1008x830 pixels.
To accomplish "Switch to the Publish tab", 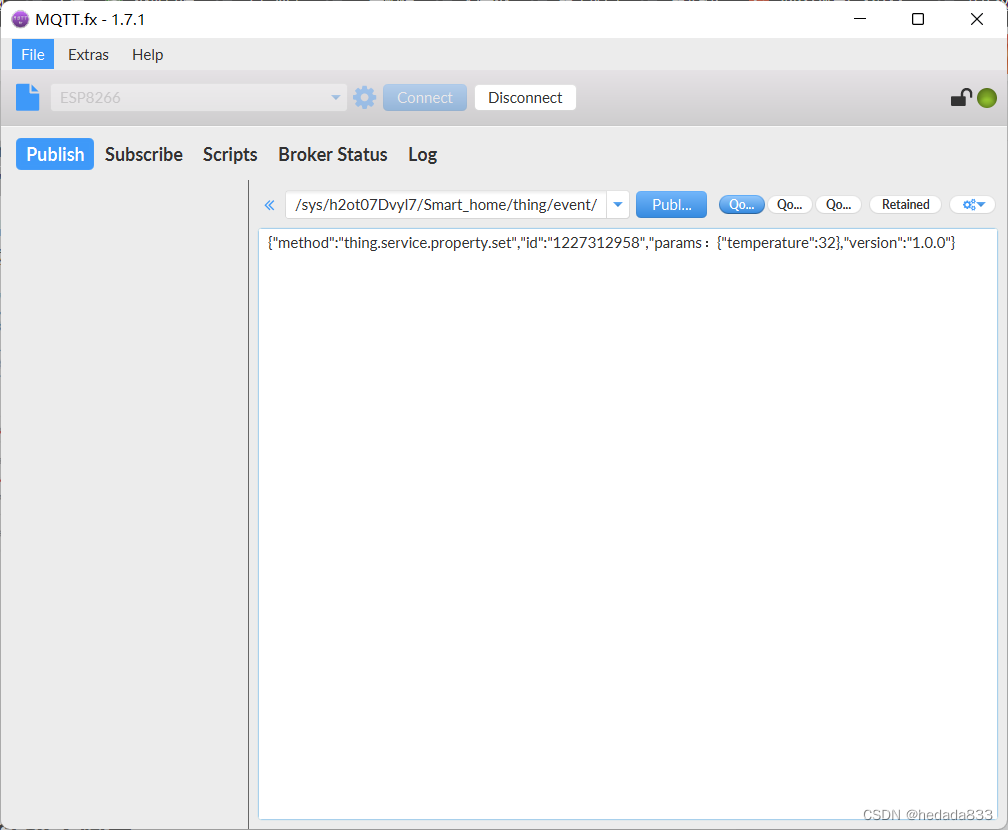I will (55, 154).
